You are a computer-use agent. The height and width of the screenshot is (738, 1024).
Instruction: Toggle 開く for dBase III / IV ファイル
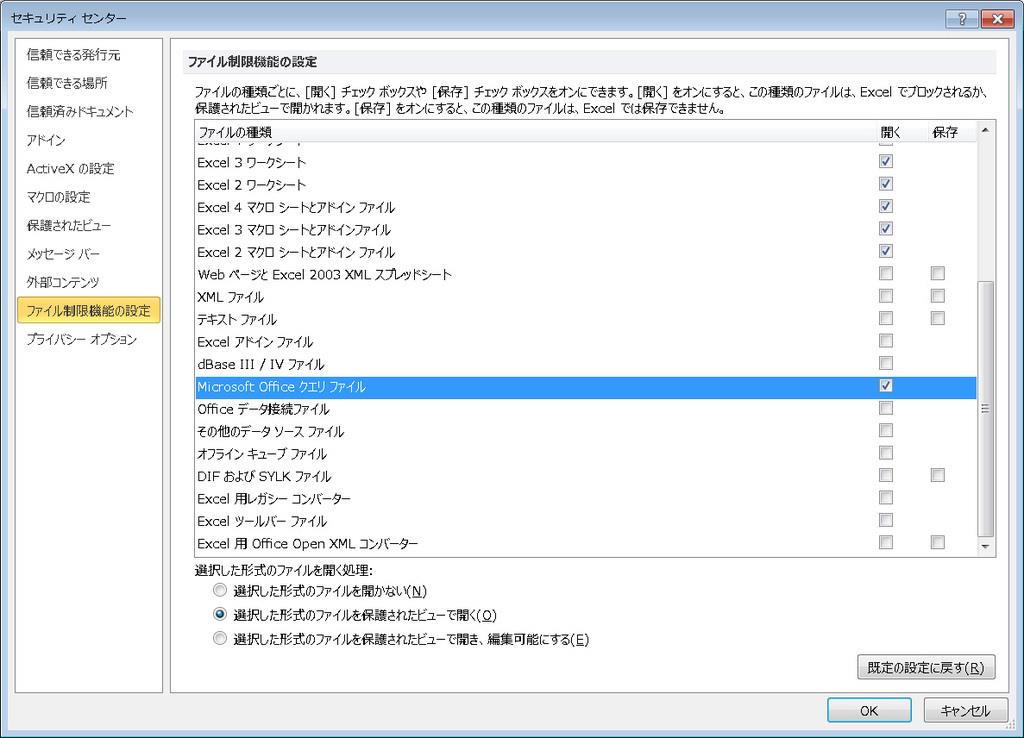885,364
